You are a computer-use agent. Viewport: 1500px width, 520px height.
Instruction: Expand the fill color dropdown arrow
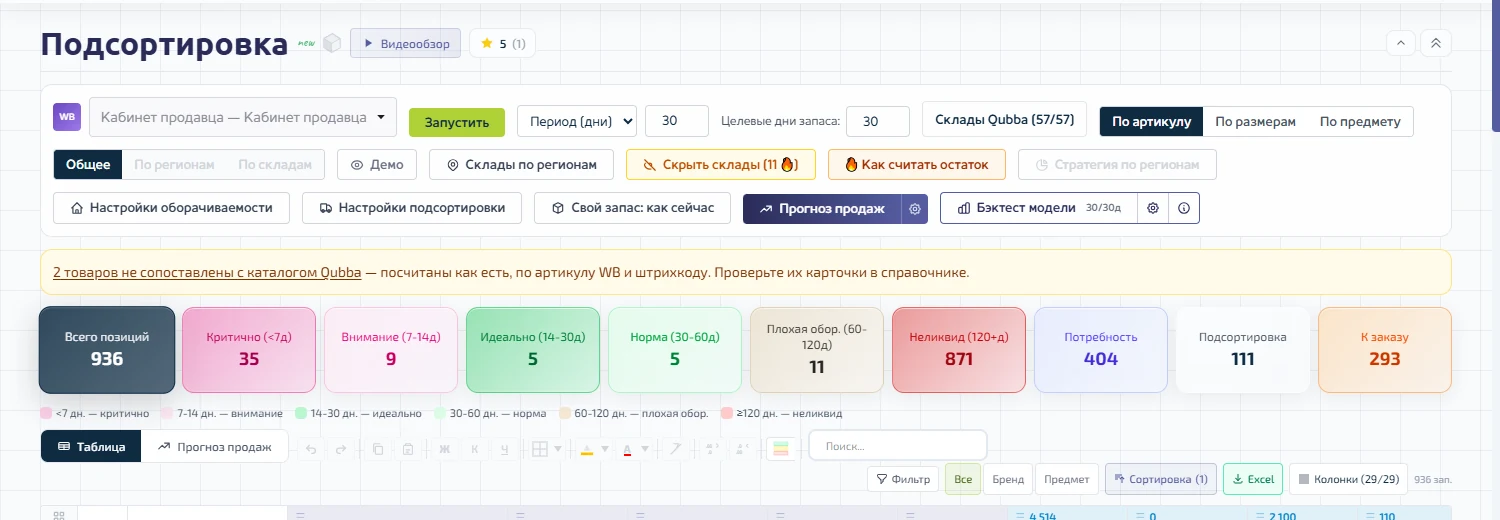[x=605, y=449]
